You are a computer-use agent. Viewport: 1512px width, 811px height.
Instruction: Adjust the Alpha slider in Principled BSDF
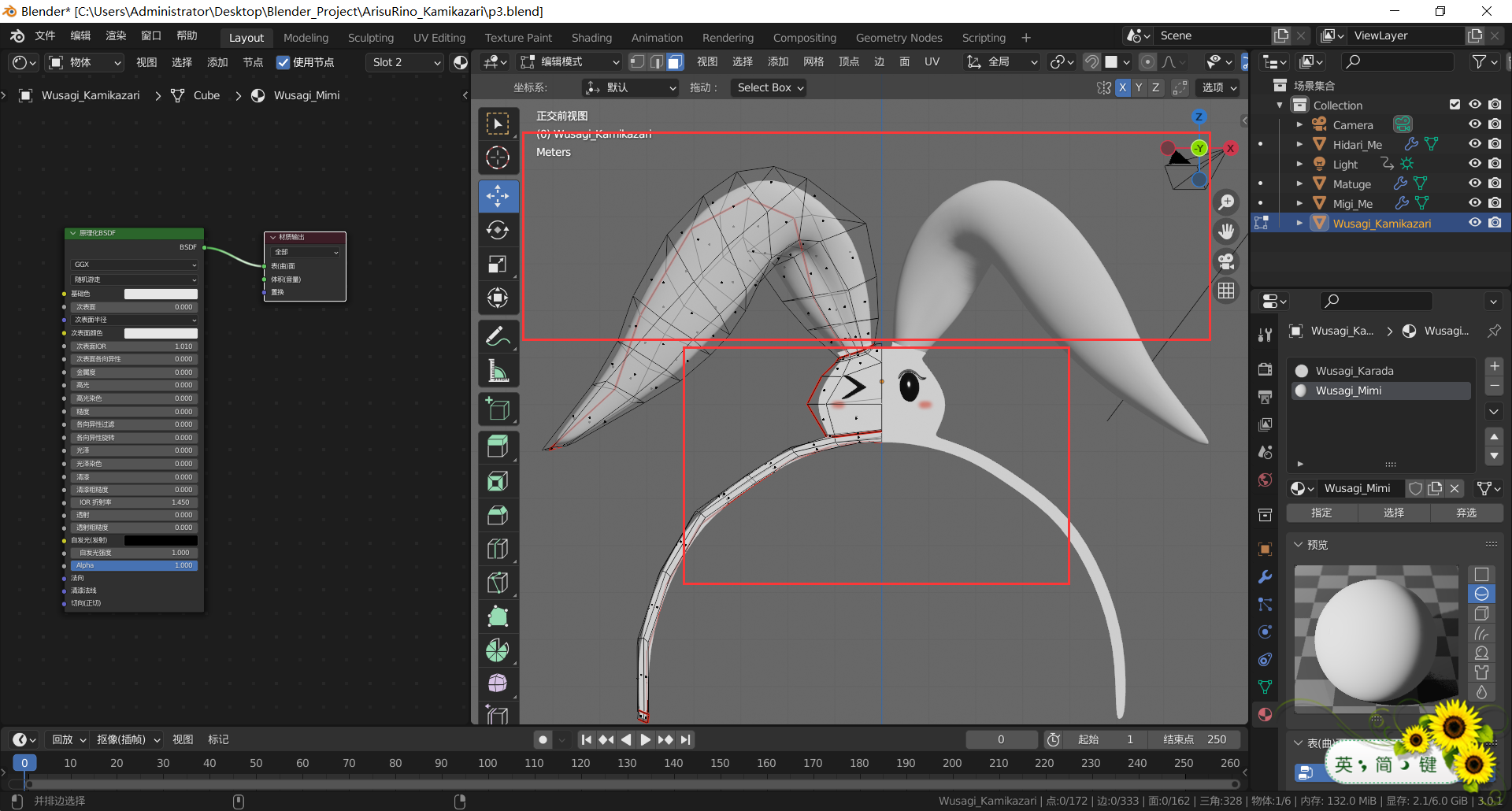pos(135,565)
